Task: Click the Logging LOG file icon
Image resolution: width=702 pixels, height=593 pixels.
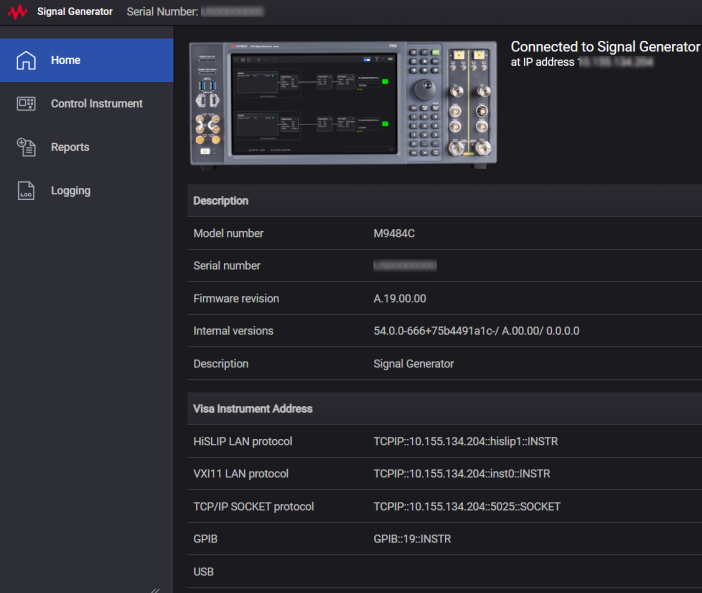Action: [x=26, y=191]
